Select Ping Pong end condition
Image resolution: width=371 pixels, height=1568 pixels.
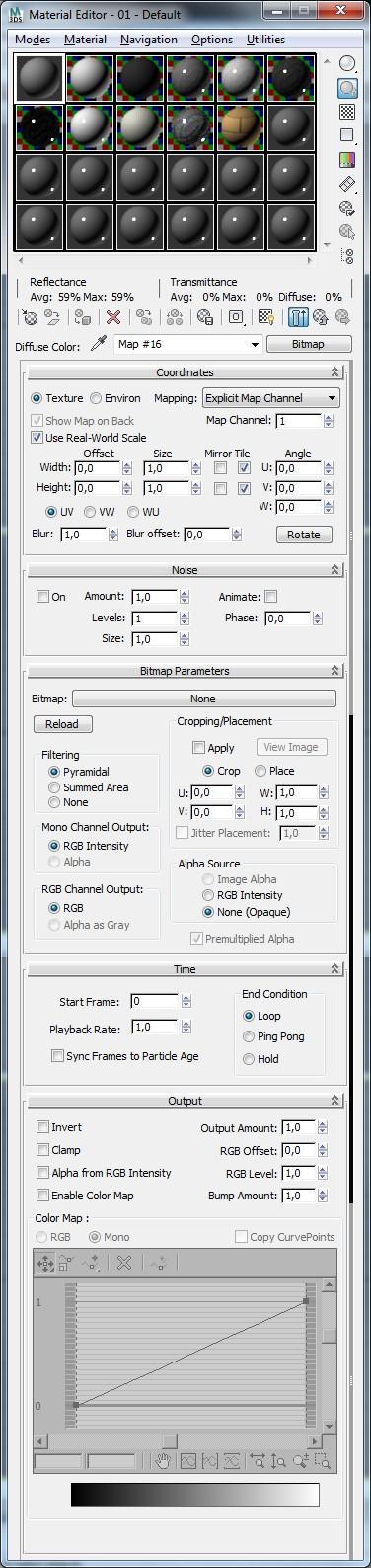pos(249,1037)
